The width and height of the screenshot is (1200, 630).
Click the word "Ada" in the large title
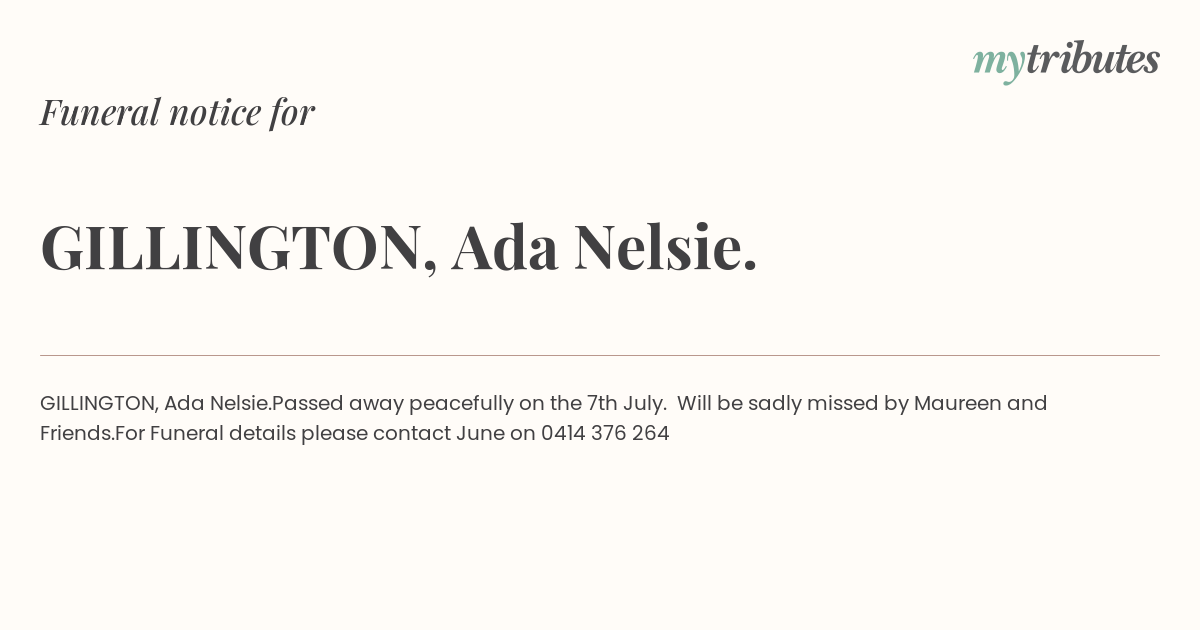coord(505,247)
